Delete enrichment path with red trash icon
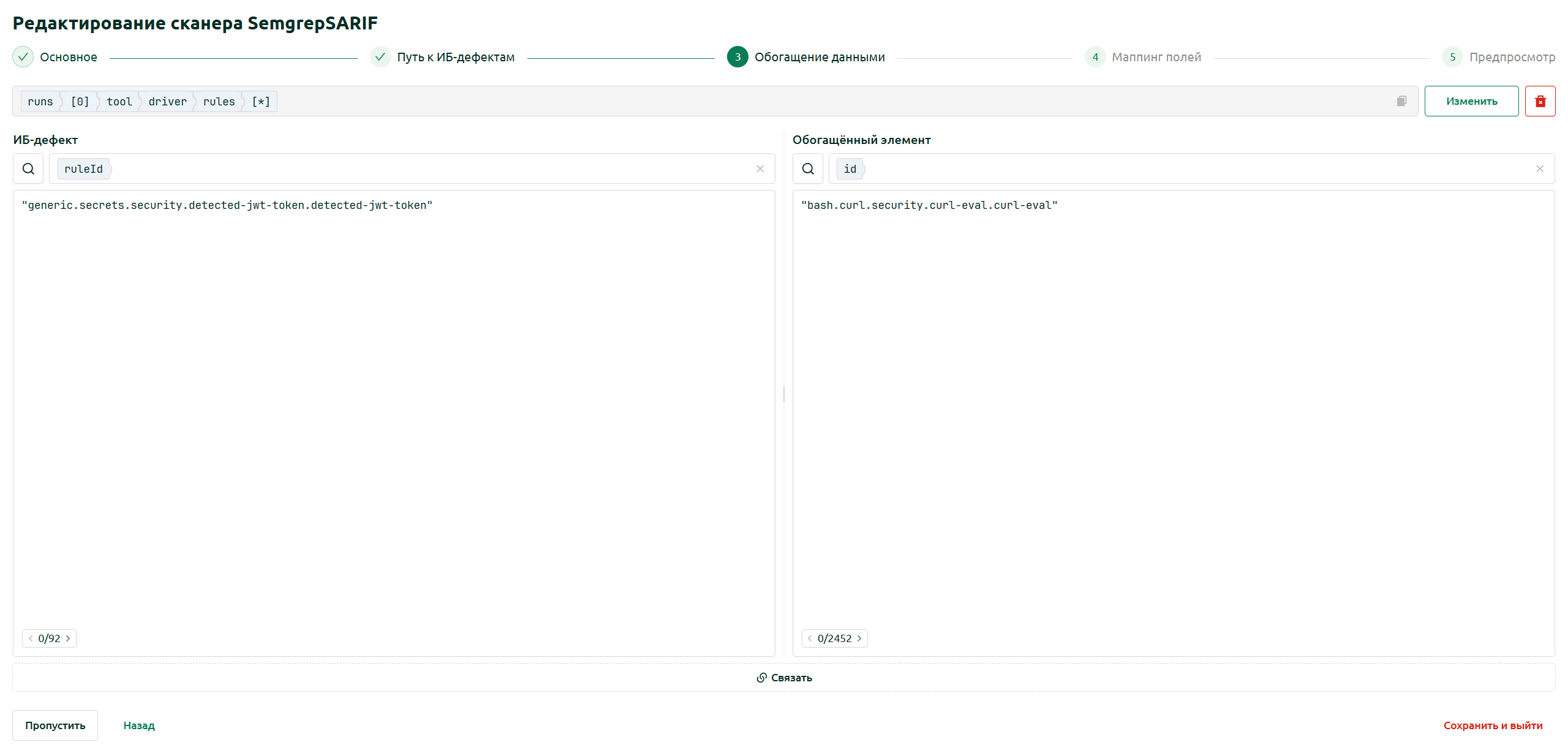1568x753 pixels. (1540, 101)
